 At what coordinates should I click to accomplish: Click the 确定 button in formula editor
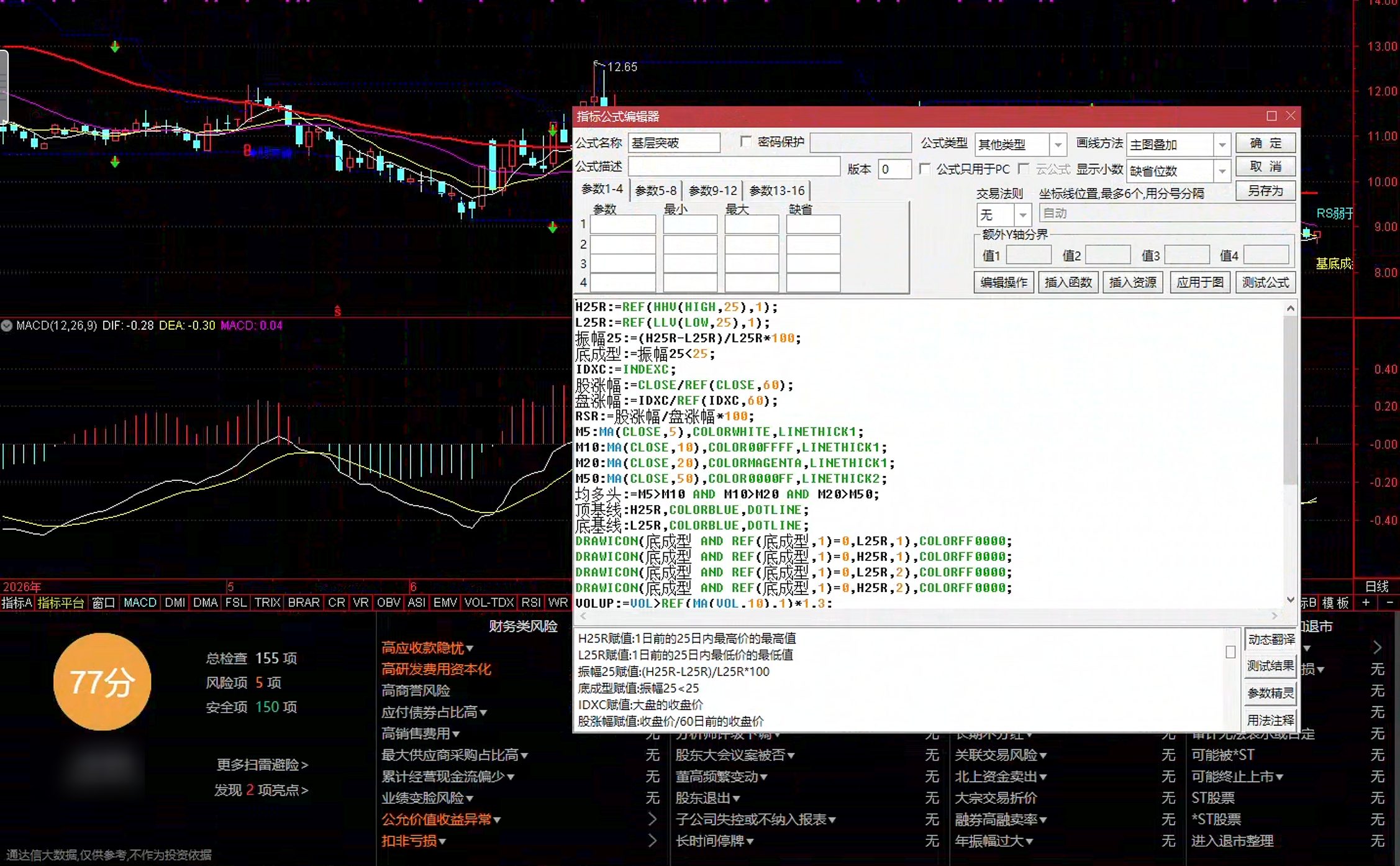[1265, 144]
